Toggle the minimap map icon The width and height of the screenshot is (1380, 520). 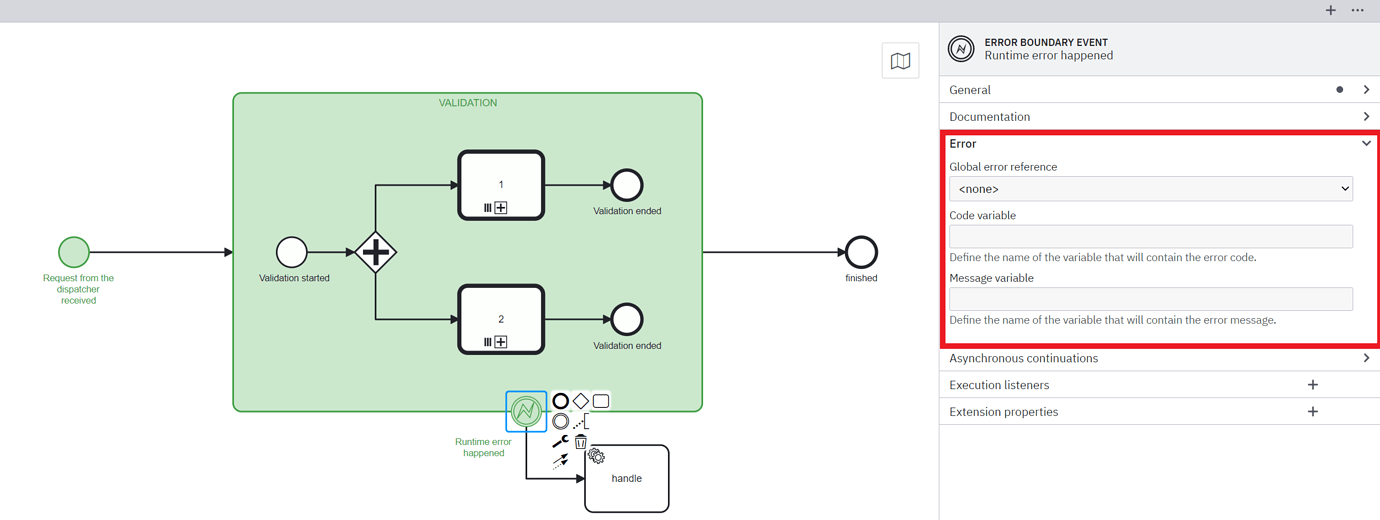pyautogui.click(x=900, y=61)
